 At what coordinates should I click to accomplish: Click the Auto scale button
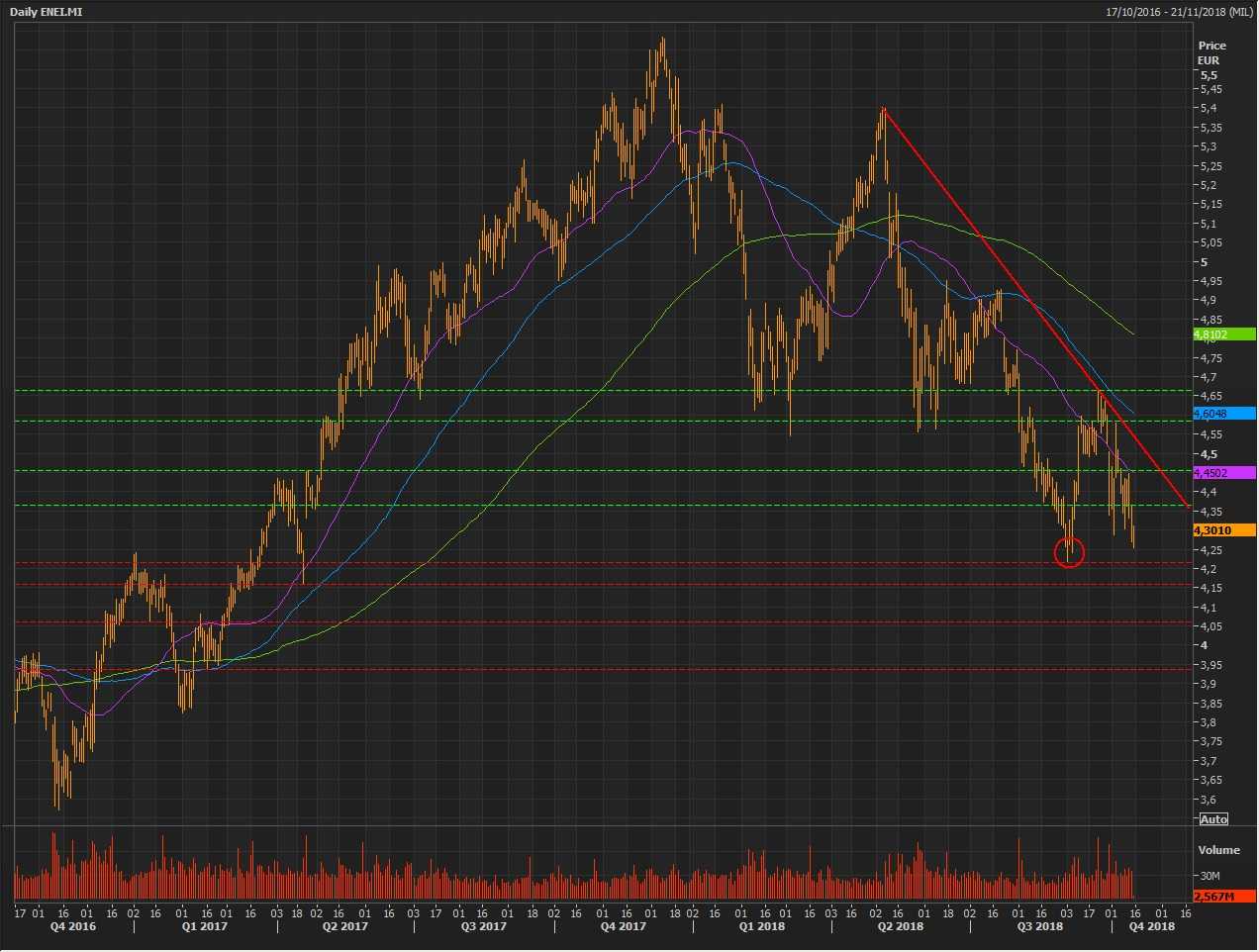[1213, 818]
